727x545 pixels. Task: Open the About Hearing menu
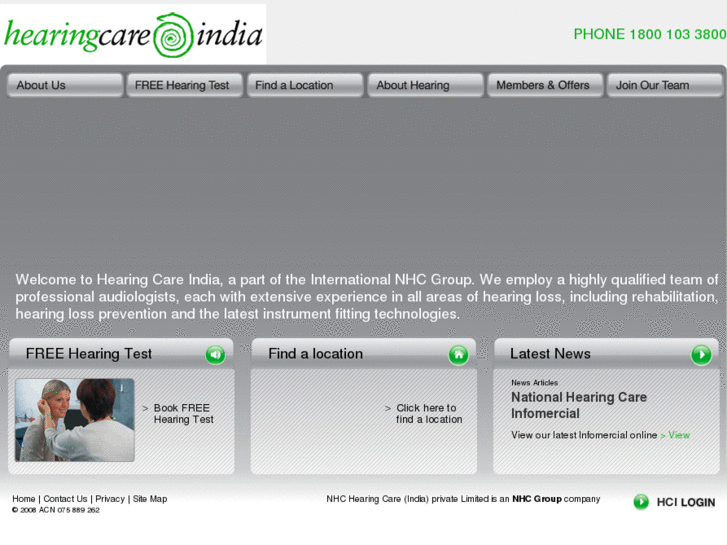click(x=425, y=85)
